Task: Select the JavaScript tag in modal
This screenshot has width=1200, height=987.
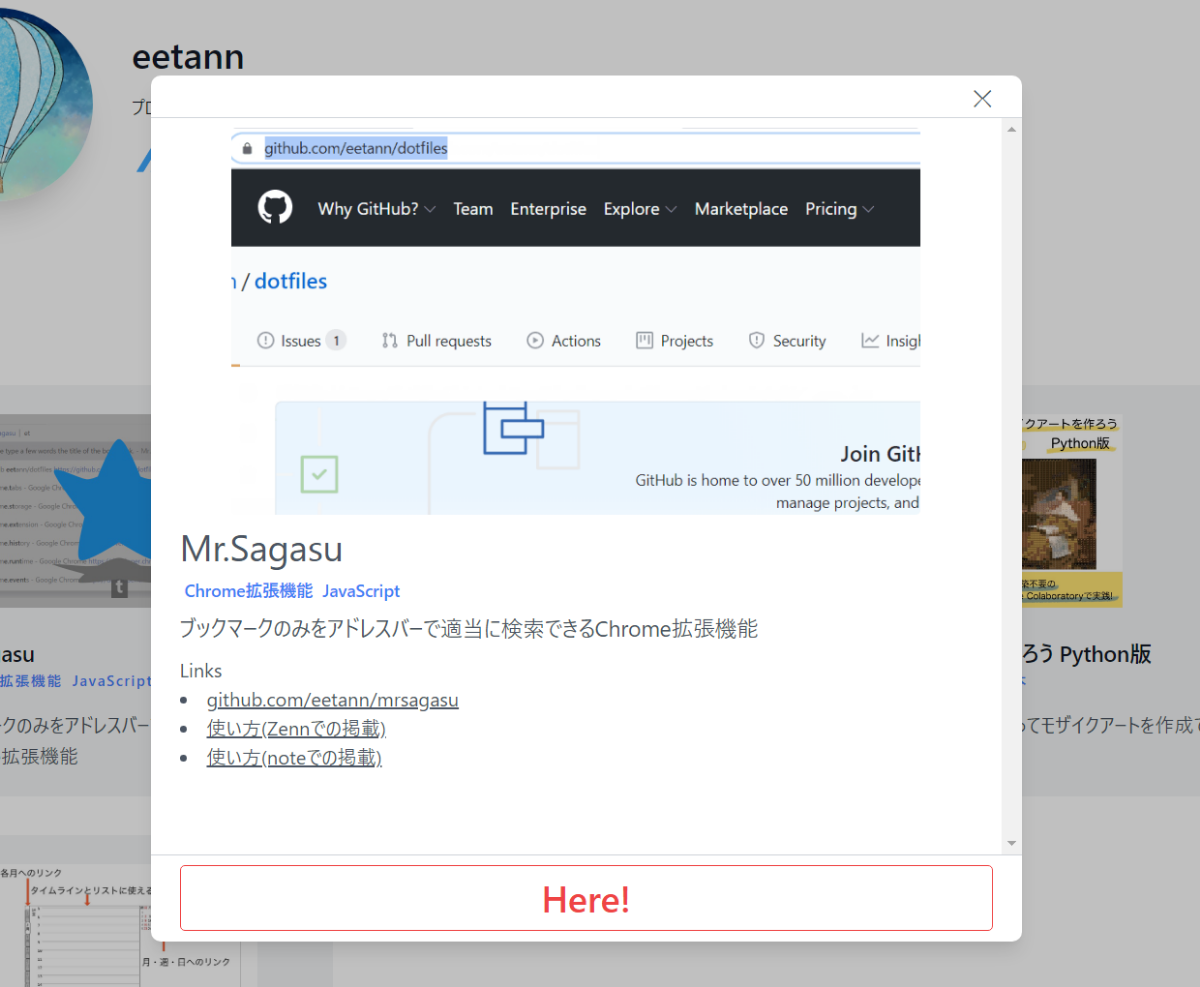Action: coord(361,591)
